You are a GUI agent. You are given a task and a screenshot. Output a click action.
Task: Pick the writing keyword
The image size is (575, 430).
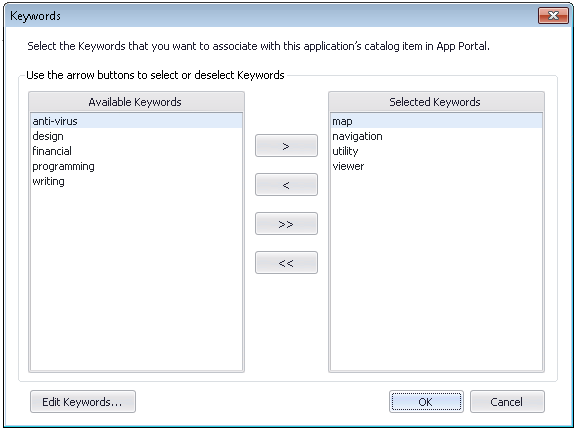tap(136, 181)
